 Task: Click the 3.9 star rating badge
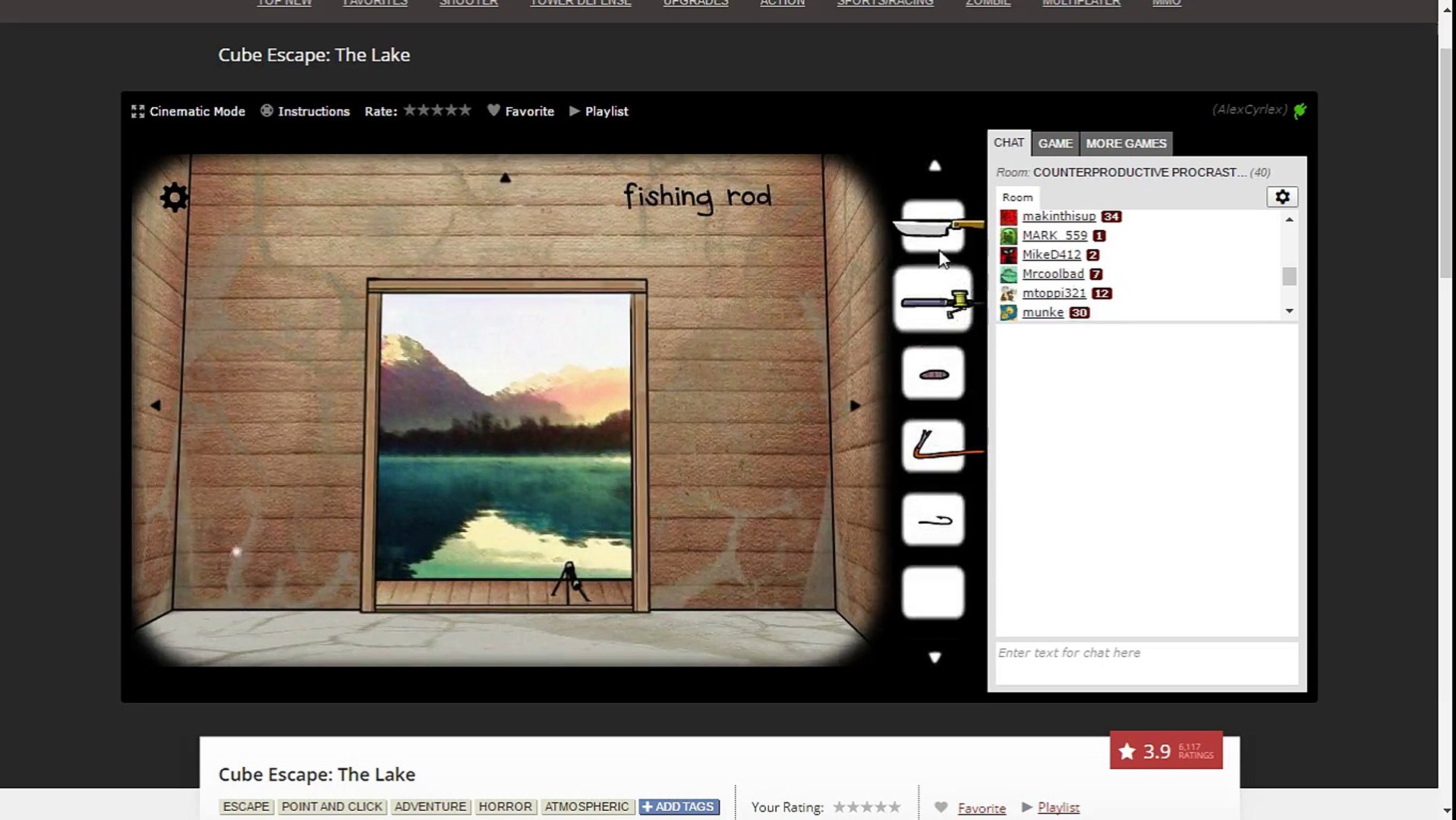pyautogui.click(x=1166, y=751)
